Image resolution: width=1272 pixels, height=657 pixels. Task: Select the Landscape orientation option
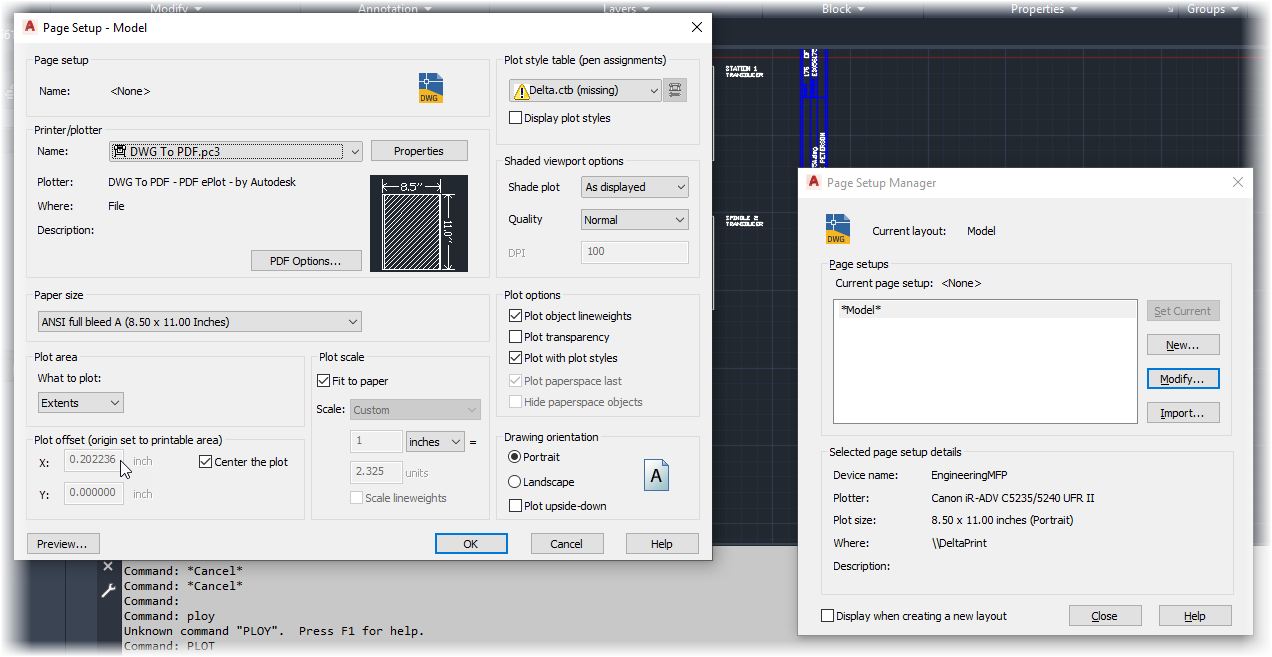tap(515, 482)
